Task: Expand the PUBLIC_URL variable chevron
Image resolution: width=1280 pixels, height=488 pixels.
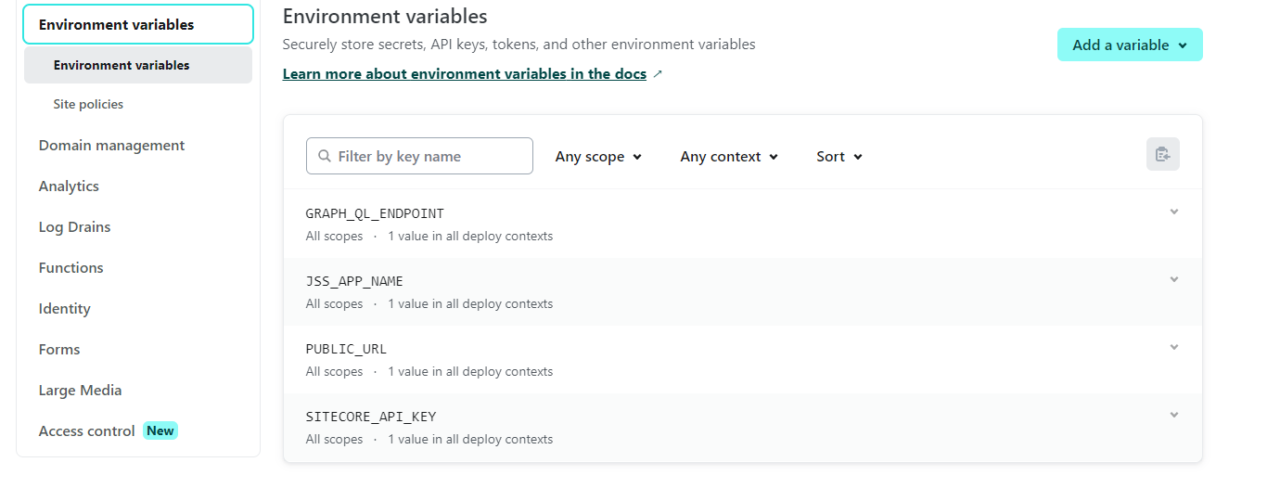Action: point(1174,347)
